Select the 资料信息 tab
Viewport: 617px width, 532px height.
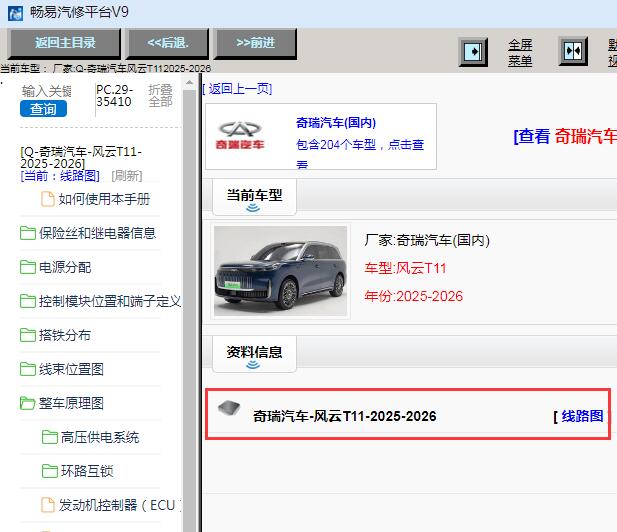[254, 354]
